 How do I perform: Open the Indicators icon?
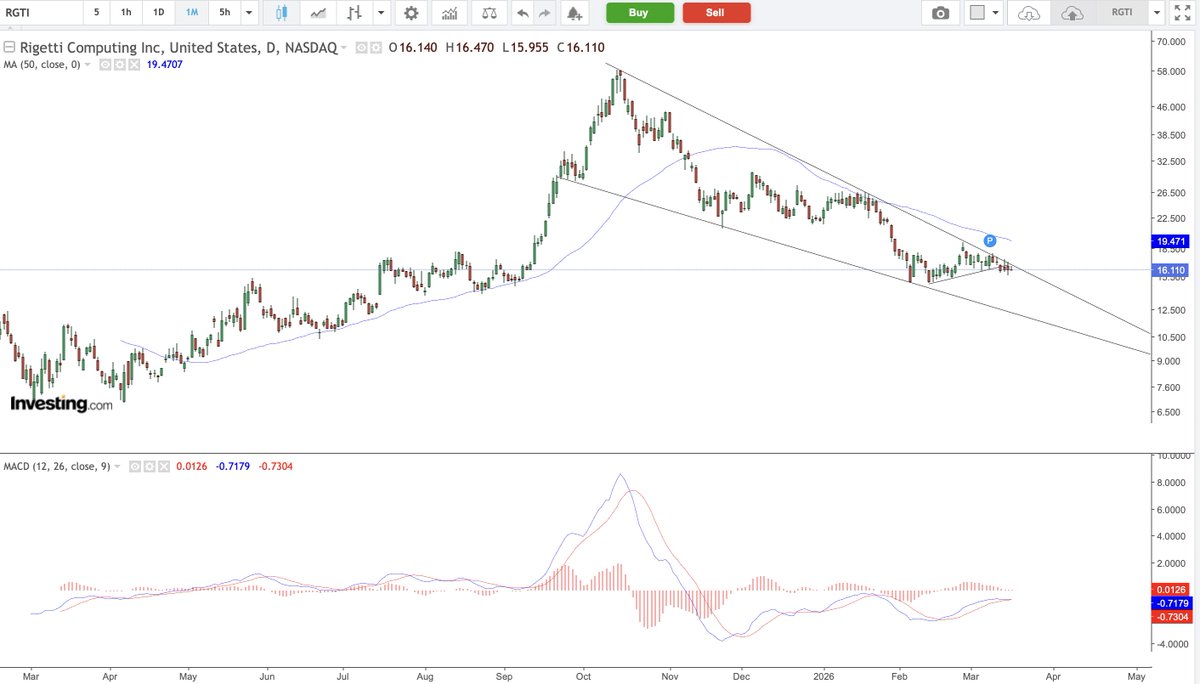click(x=450, y=13)
